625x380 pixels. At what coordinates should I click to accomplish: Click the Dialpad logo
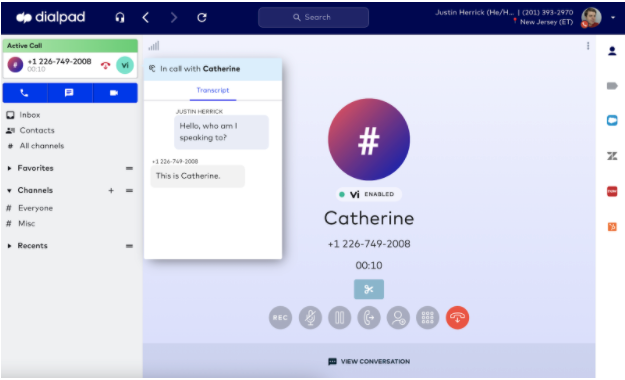click(50, 17)
